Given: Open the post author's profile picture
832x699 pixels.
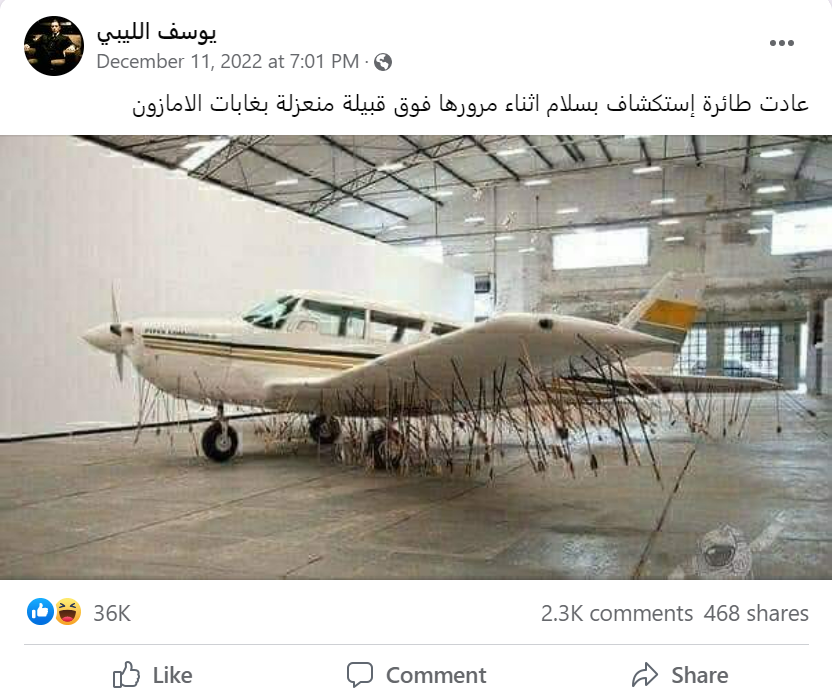Looking at the screenshot, I should [x=54, y=46].
